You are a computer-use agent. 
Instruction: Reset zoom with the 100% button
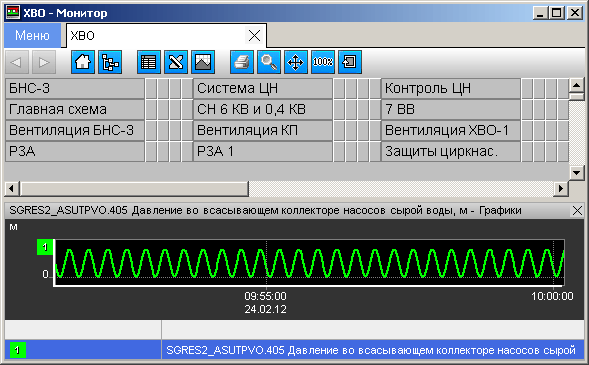click(x=323, y=62)
